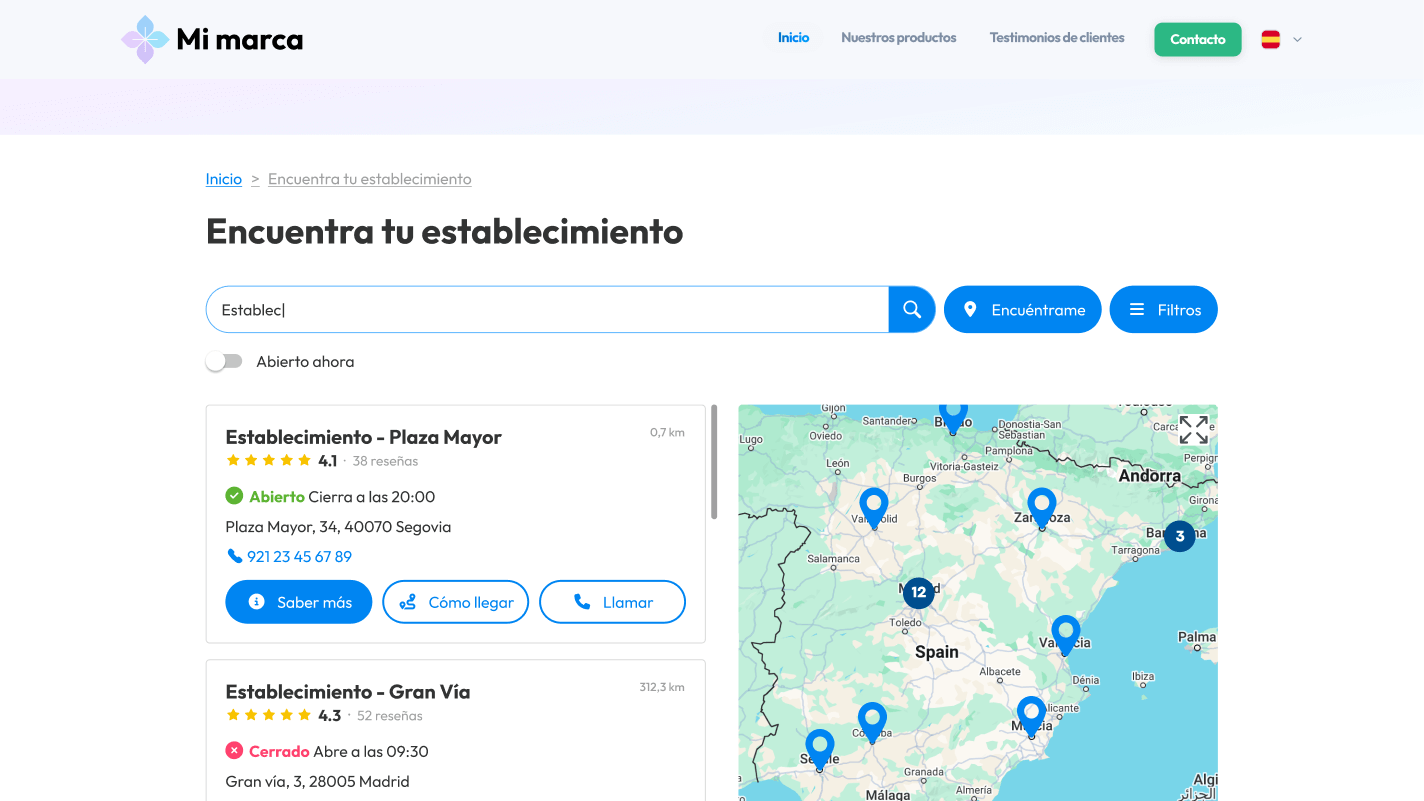Click the search input containing Establec
This screenshot has width=1424, height=801.
coord(547,309)
